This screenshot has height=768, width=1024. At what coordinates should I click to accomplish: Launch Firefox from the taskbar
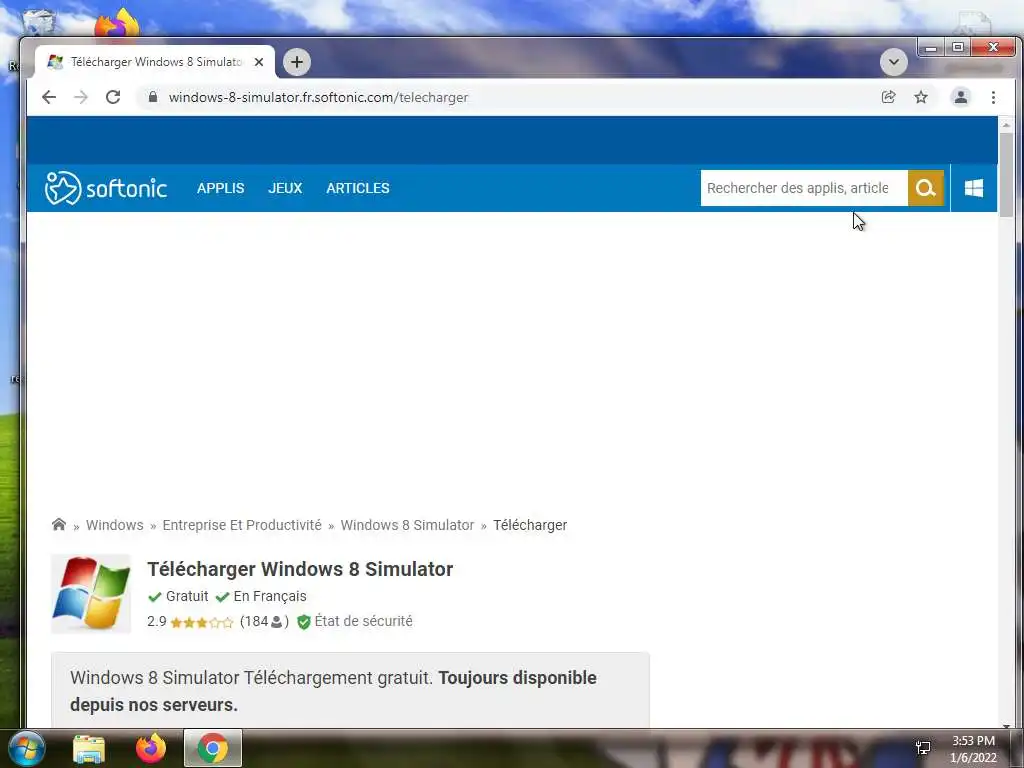tap(151, 748)
